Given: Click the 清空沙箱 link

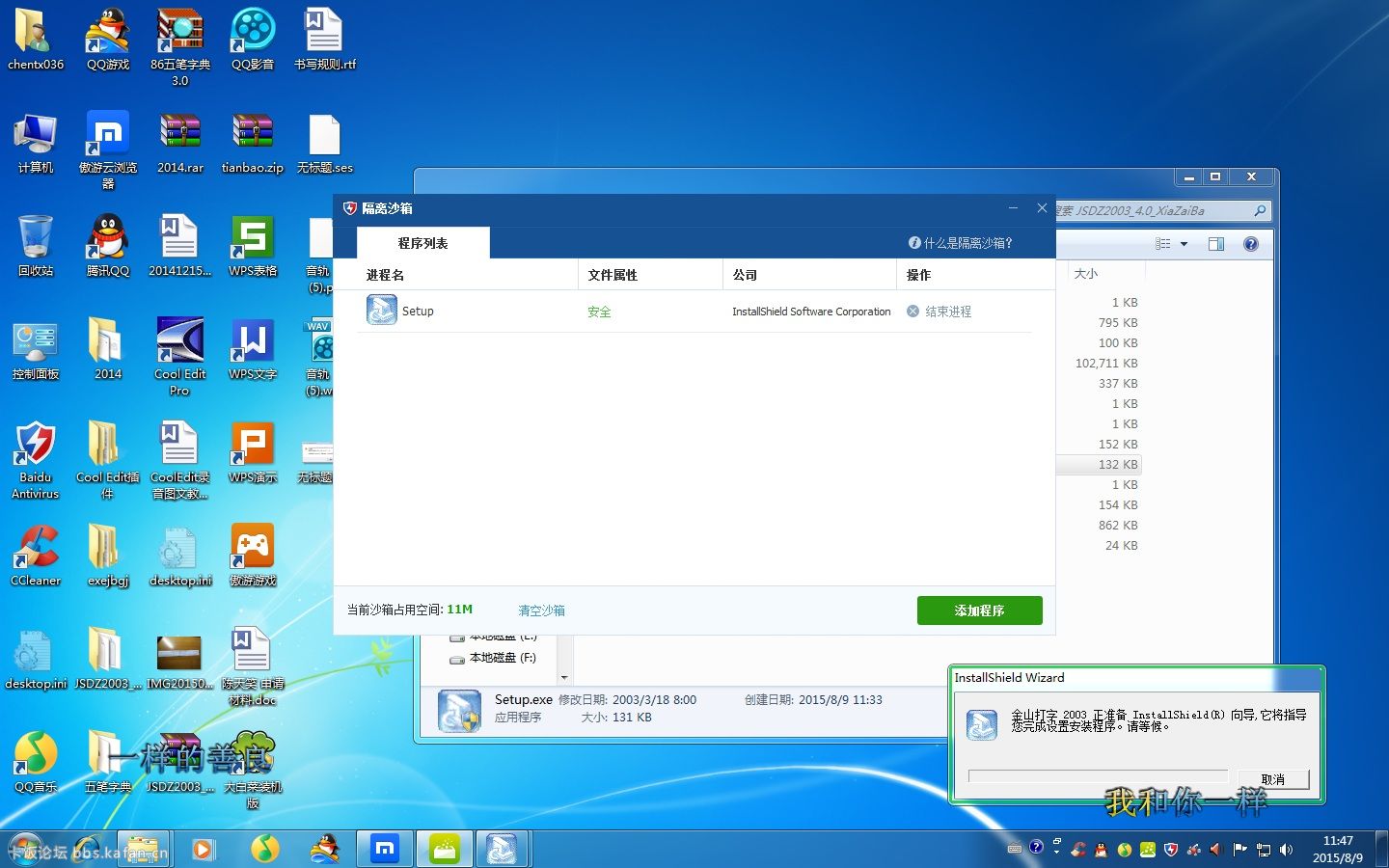Looking at the screenshot, I should pyautogui.click(x=541, y=610).
